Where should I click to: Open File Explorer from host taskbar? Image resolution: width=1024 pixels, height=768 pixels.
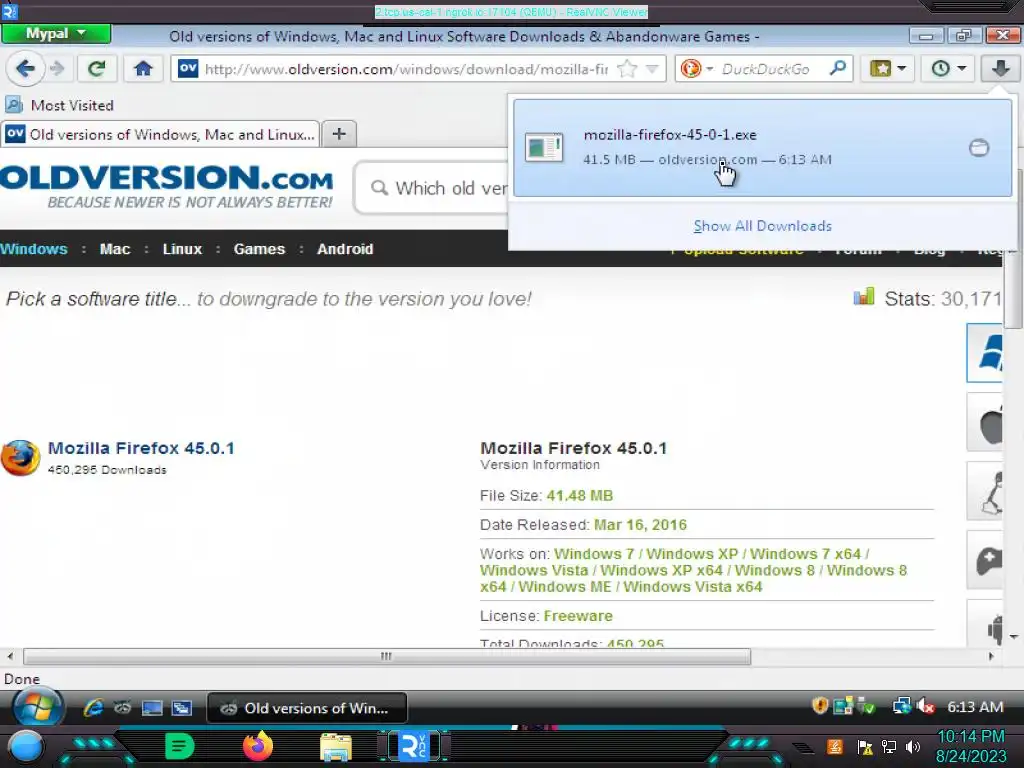click(x=336, y=746)
